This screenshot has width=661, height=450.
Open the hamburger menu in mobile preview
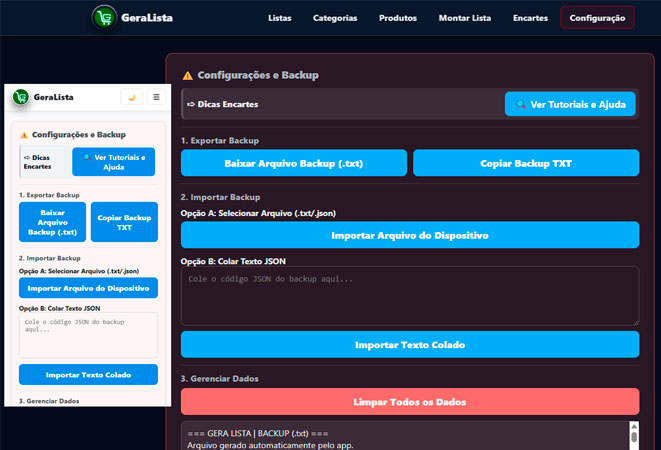click(x=156, y=97)
